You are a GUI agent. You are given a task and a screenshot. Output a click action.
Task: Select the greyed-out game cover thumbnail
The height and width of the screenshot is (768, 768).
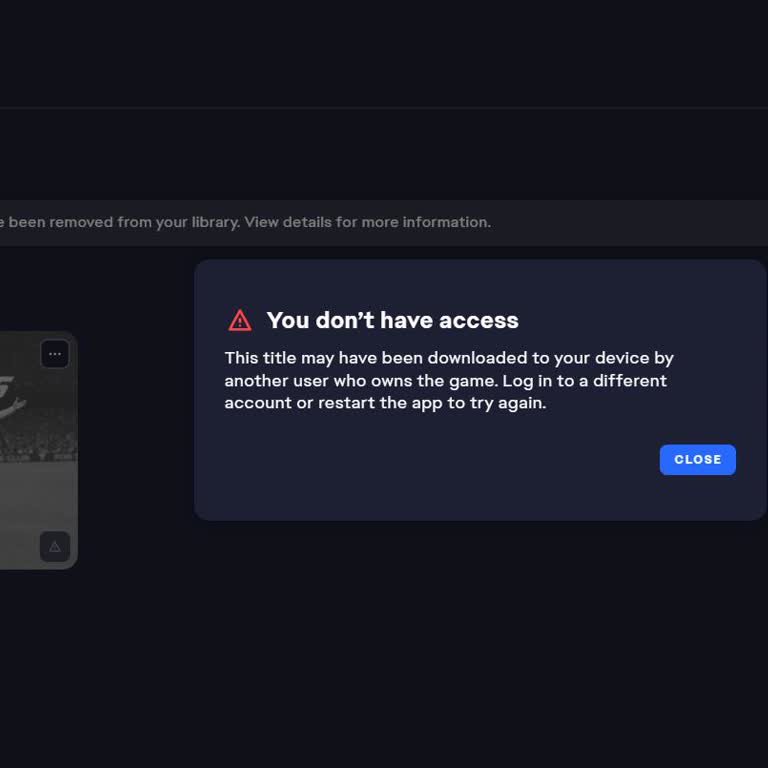pos(38,450)
